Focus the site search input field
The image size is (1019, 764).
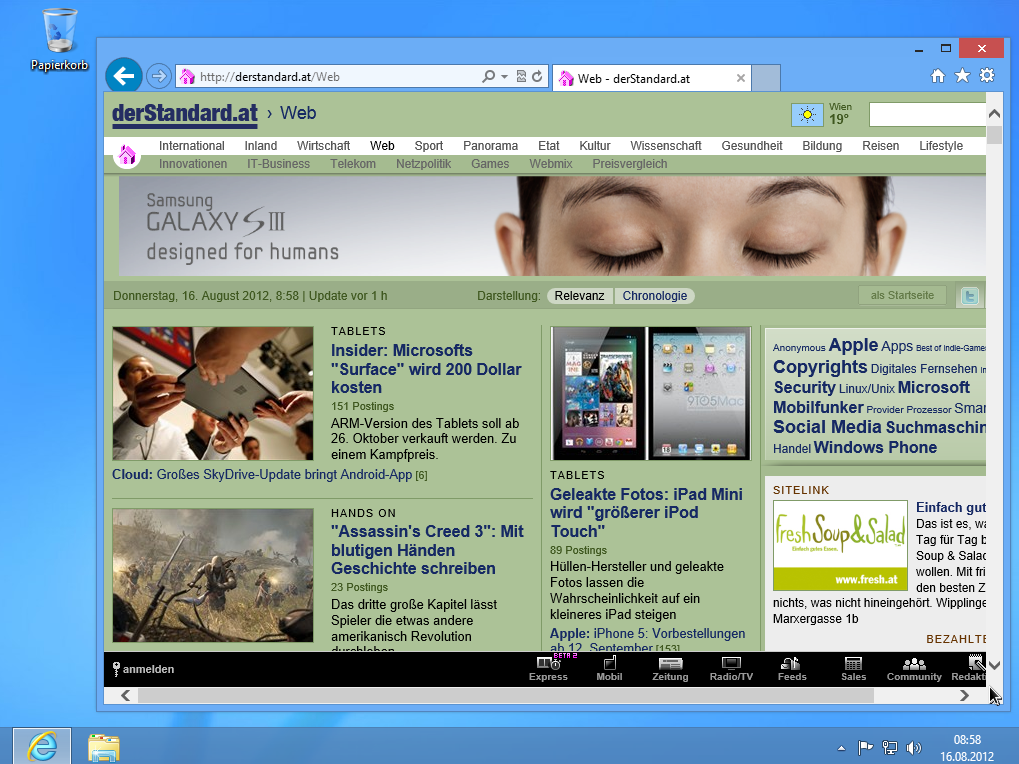tap(927, 115)
